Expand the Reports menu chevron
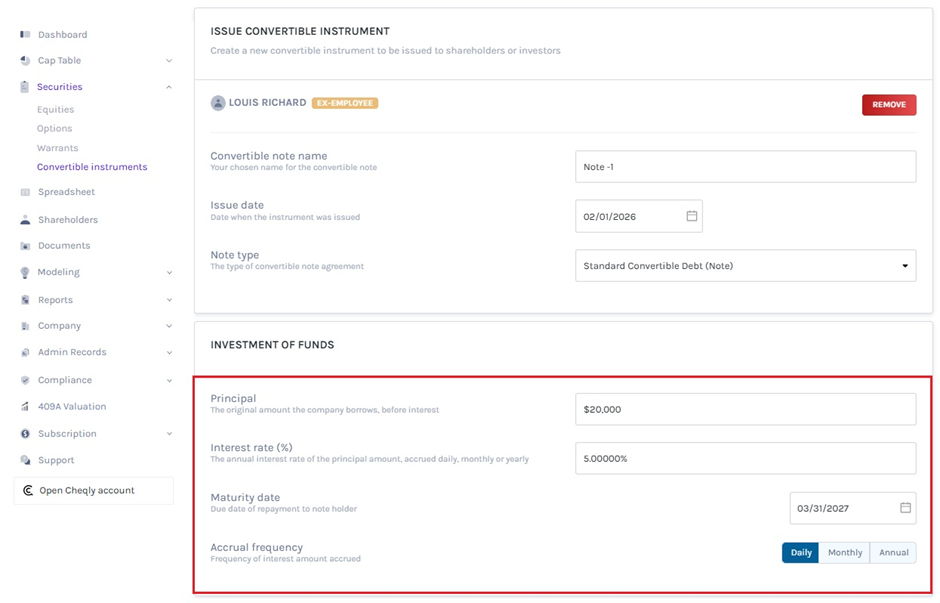Image resolution: width=940 pixels, height=603 pixels. 169,300
